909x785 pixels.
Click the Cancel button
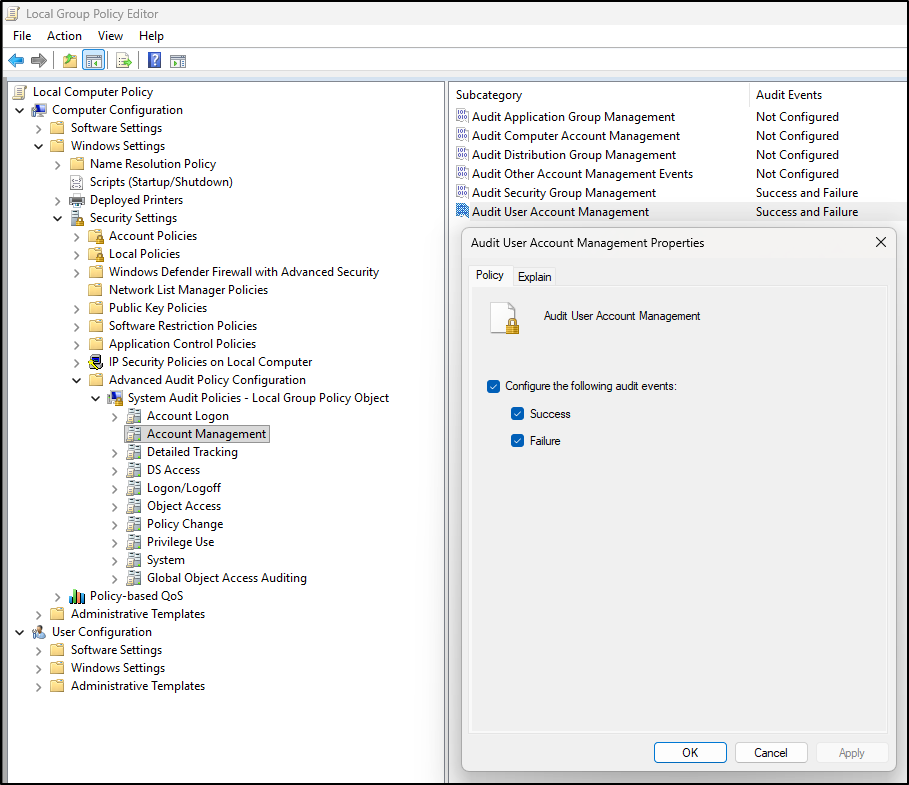pyautogui.click(x=771, y=753)
